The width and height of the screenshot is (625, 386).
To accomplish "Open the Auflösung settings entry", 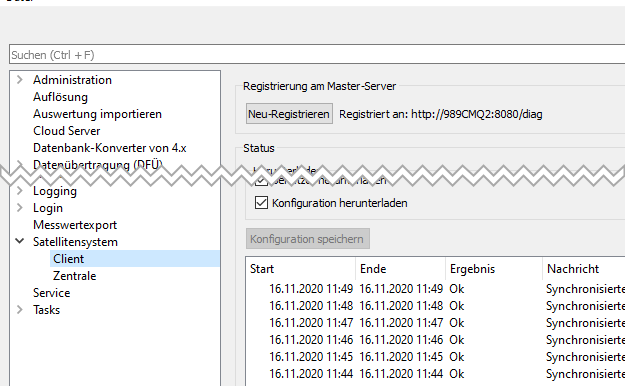I will (x=60, y=97).
